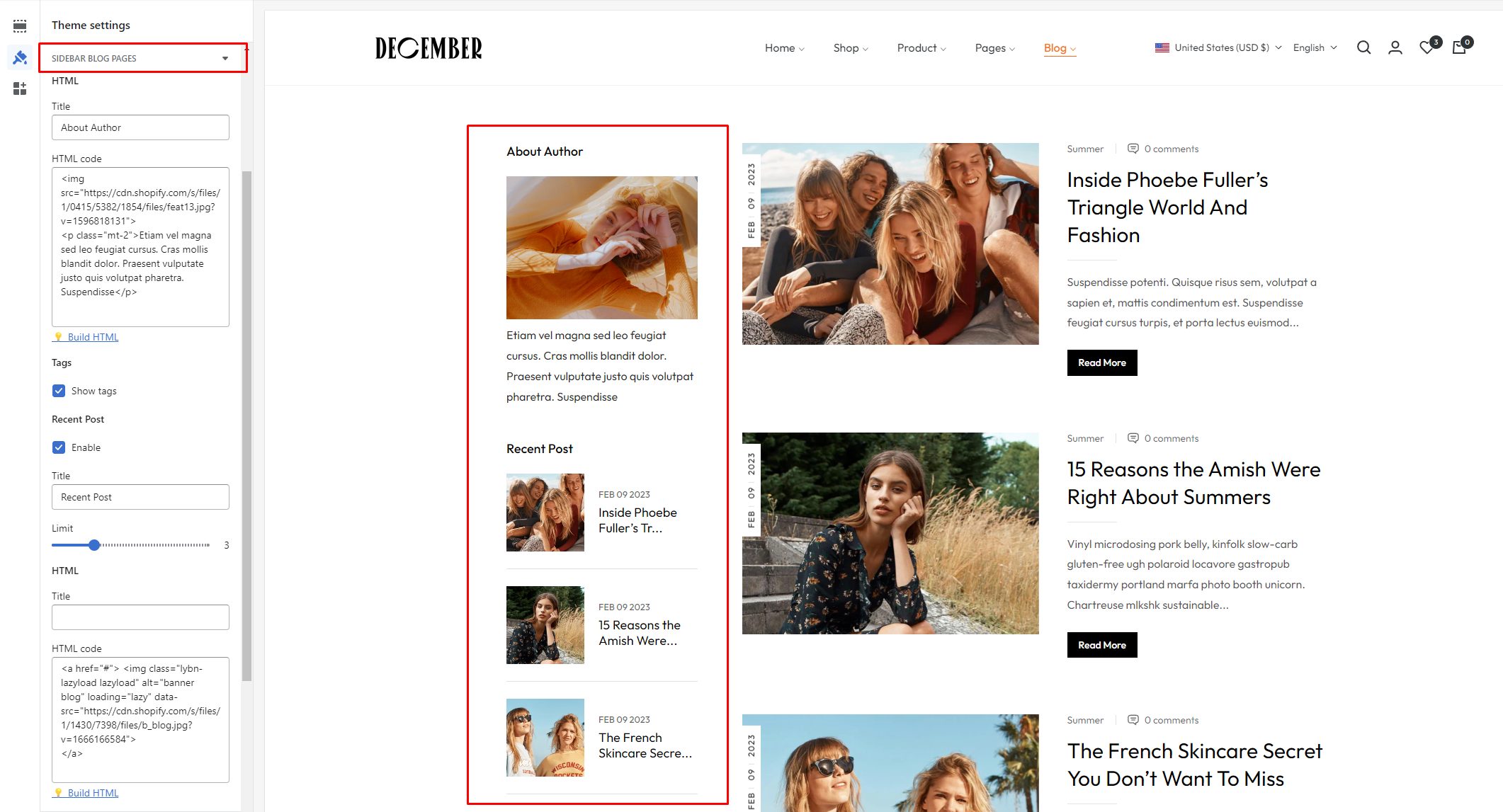Click the comments icon of the first post
The width and height of the screenshot is (1503, 812).
[1133, 149]
